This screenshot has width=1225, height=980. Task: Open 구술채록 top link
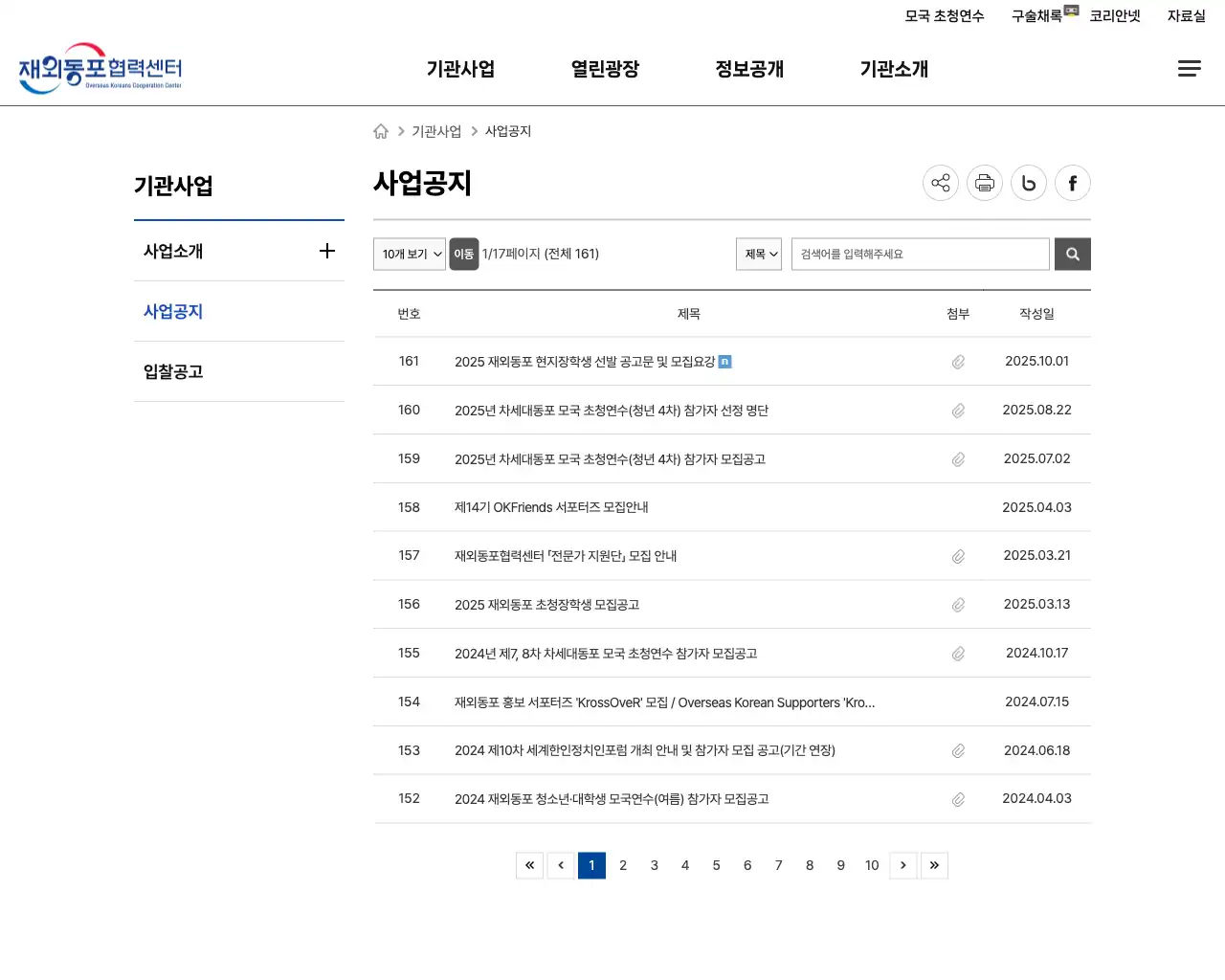pyautogui.click(x=1036, y=16)
